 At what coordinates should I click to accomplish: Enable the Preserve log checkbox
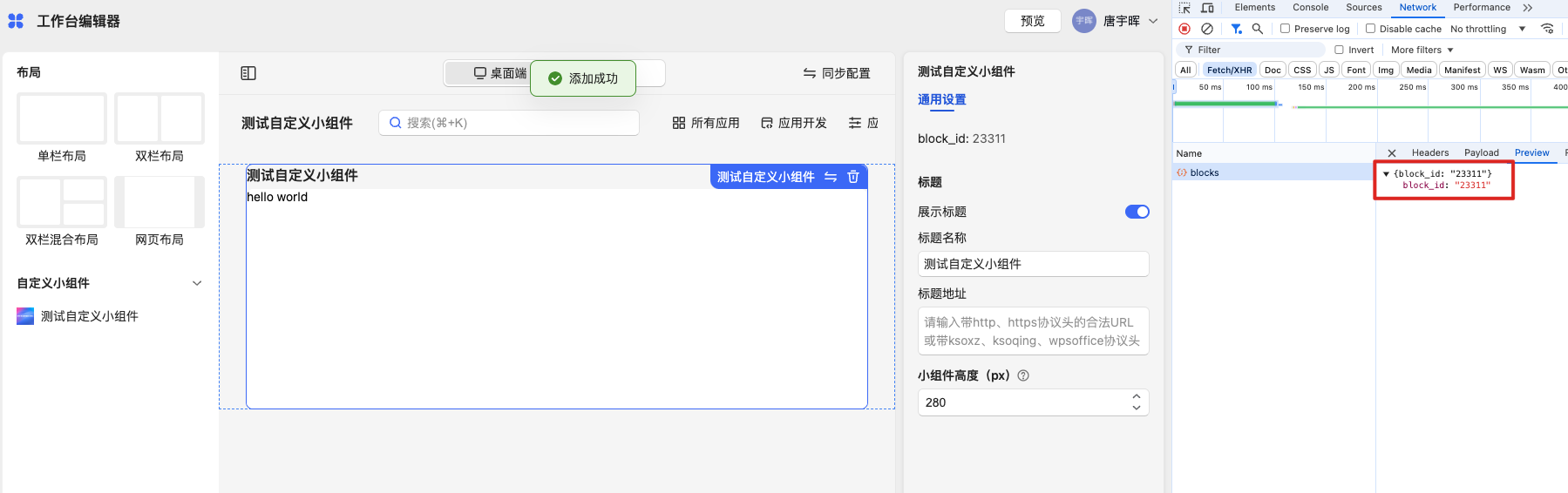point(1285,29)
